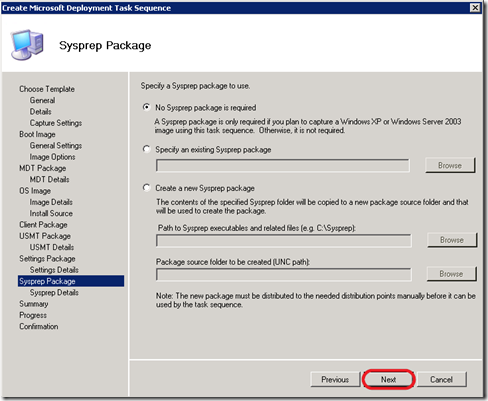This screenshot has height=401, width=488.
Task: Proceed with the Next button
Action: coord(388,379)
